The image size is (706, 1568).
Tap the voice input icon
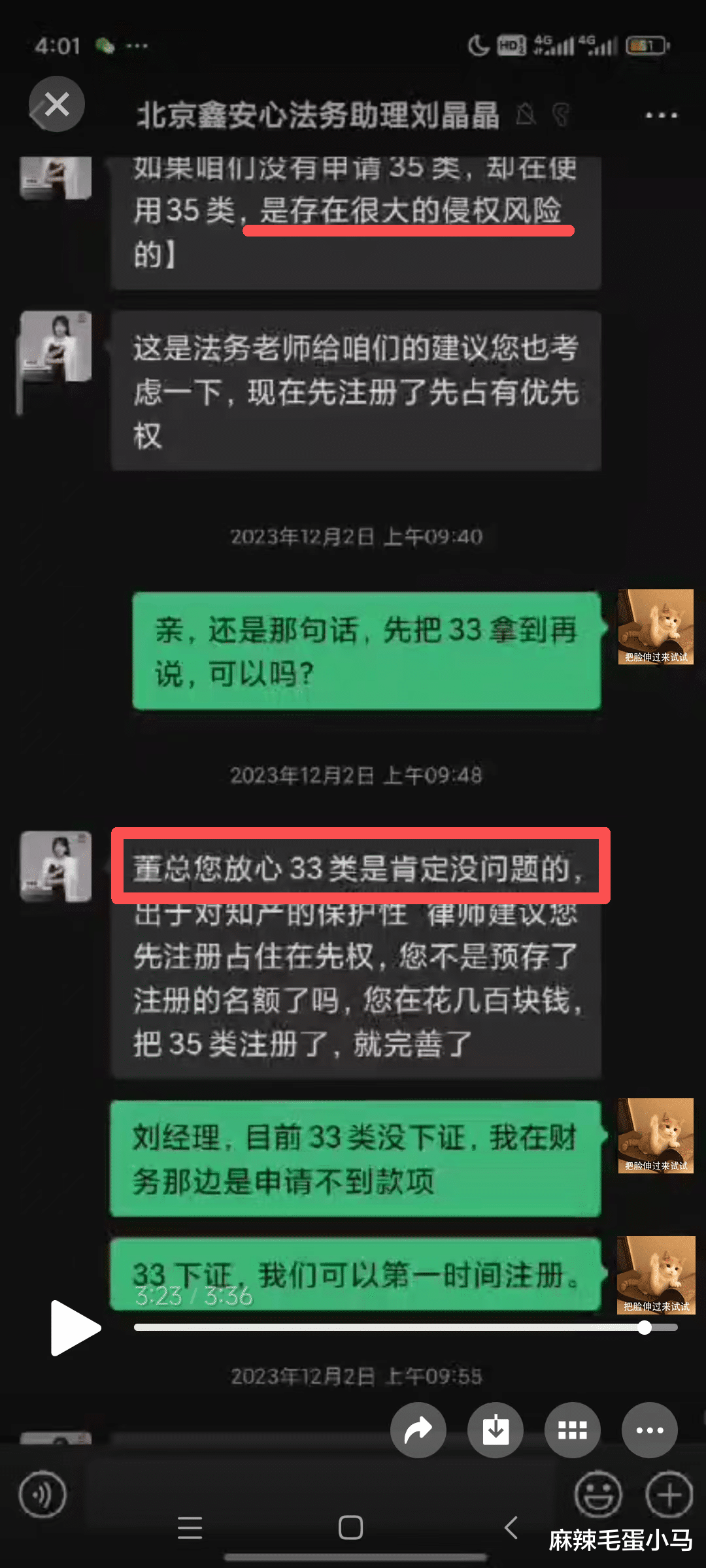42,1494
